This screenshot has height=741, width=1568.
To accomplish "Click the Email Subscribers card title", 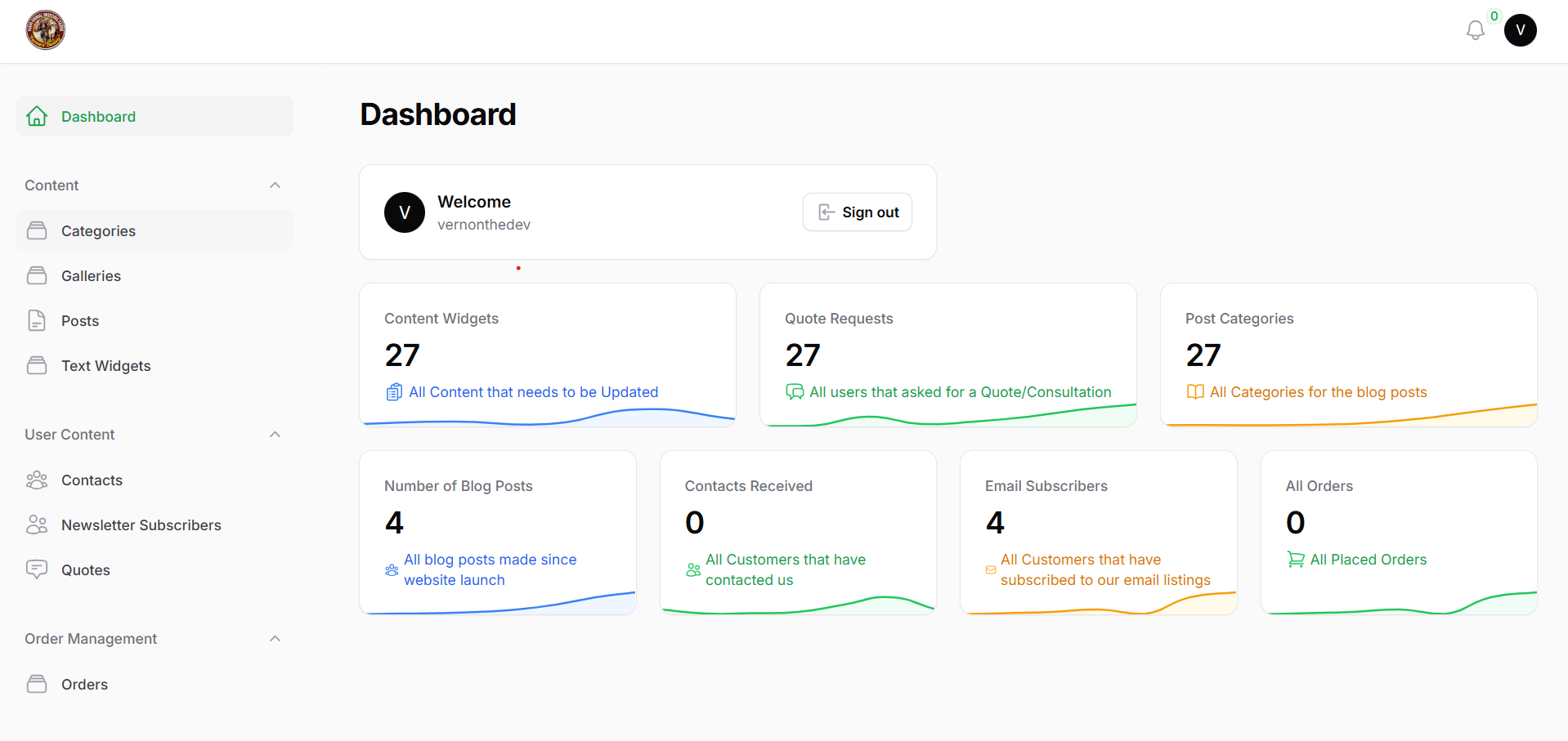I will pos(1046,486).
